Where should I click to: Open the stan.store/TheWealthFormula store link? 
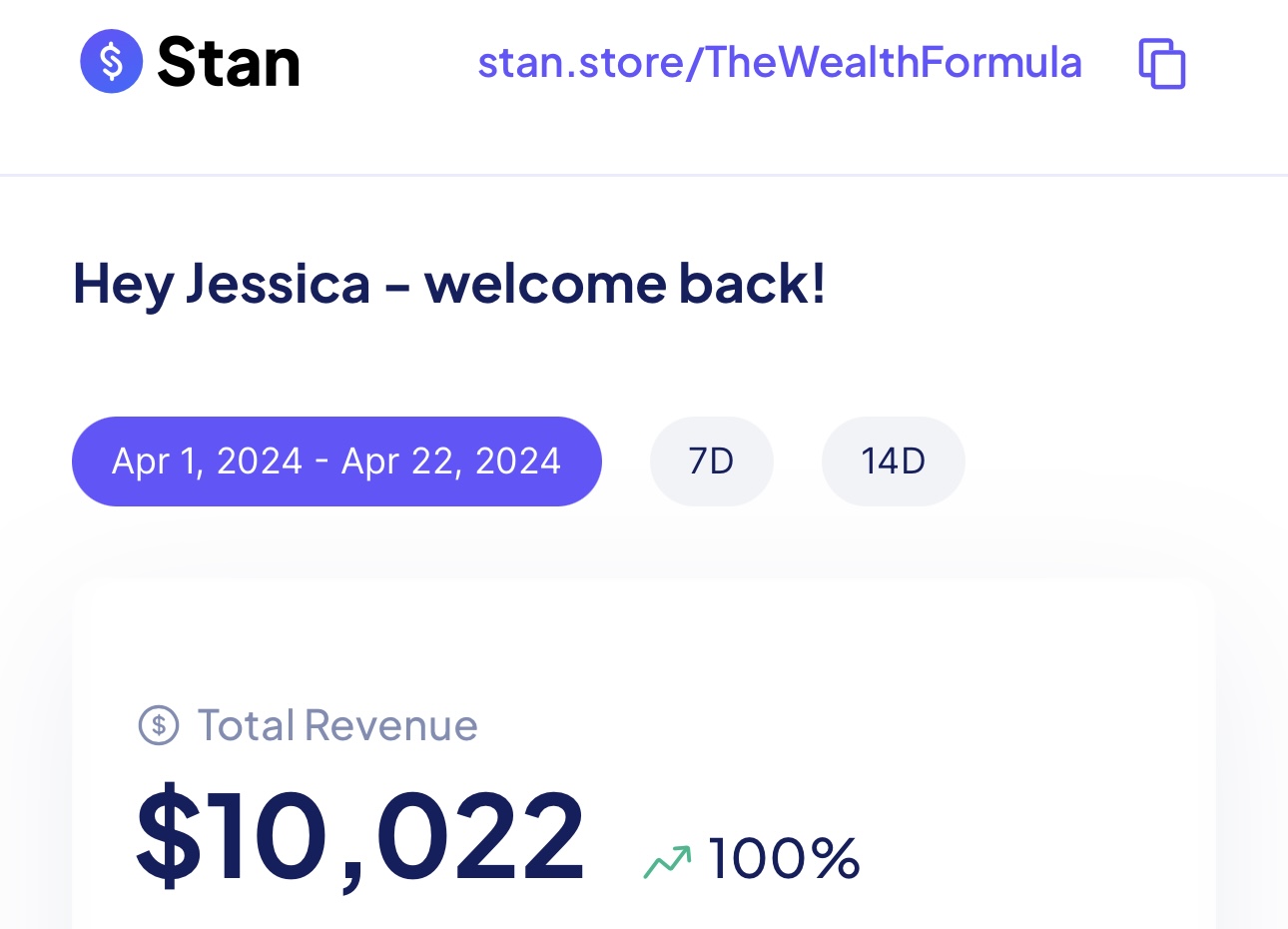(779, 63)
